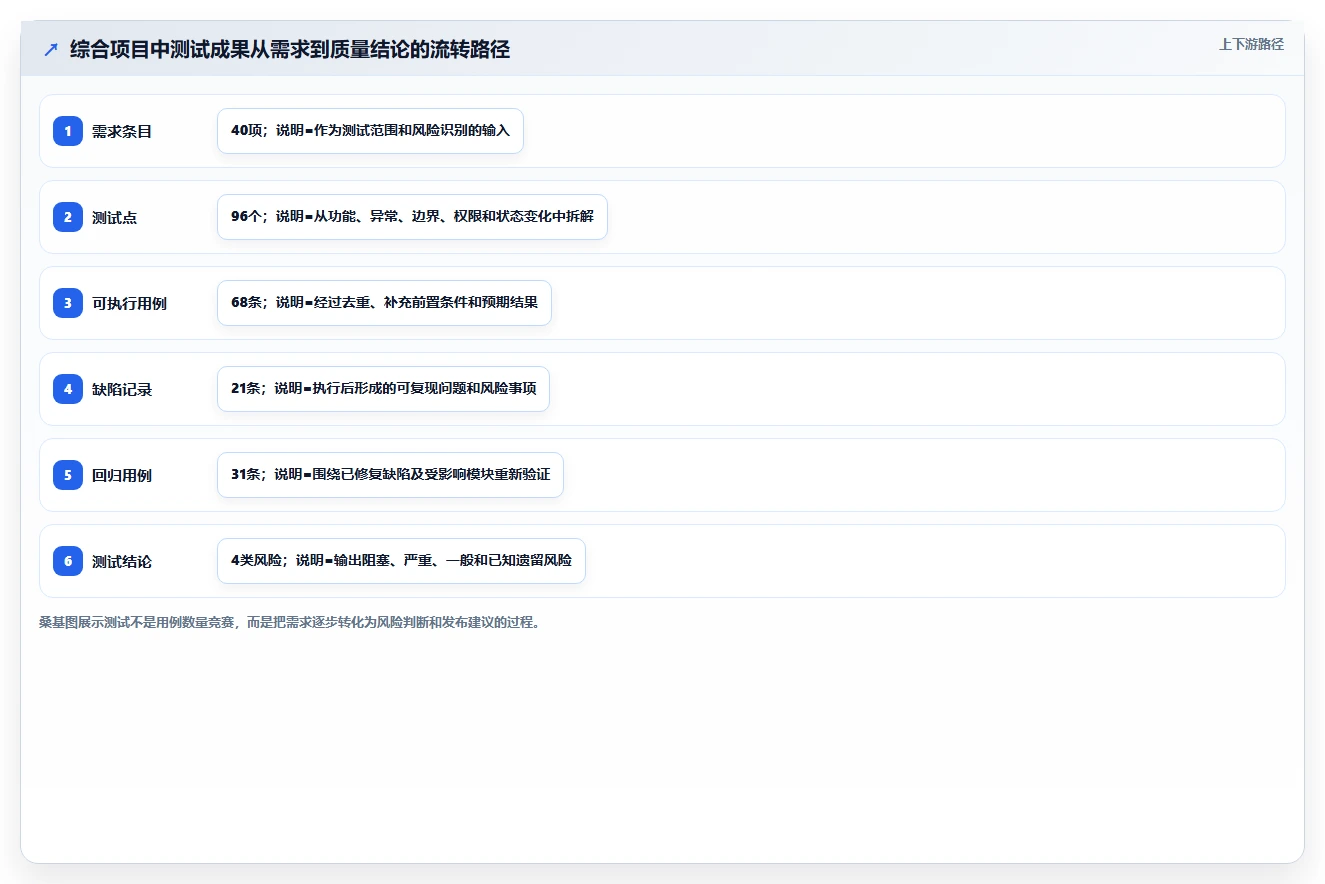
Task: Click the 4类风险 description chip
Action: coord(401,561)
